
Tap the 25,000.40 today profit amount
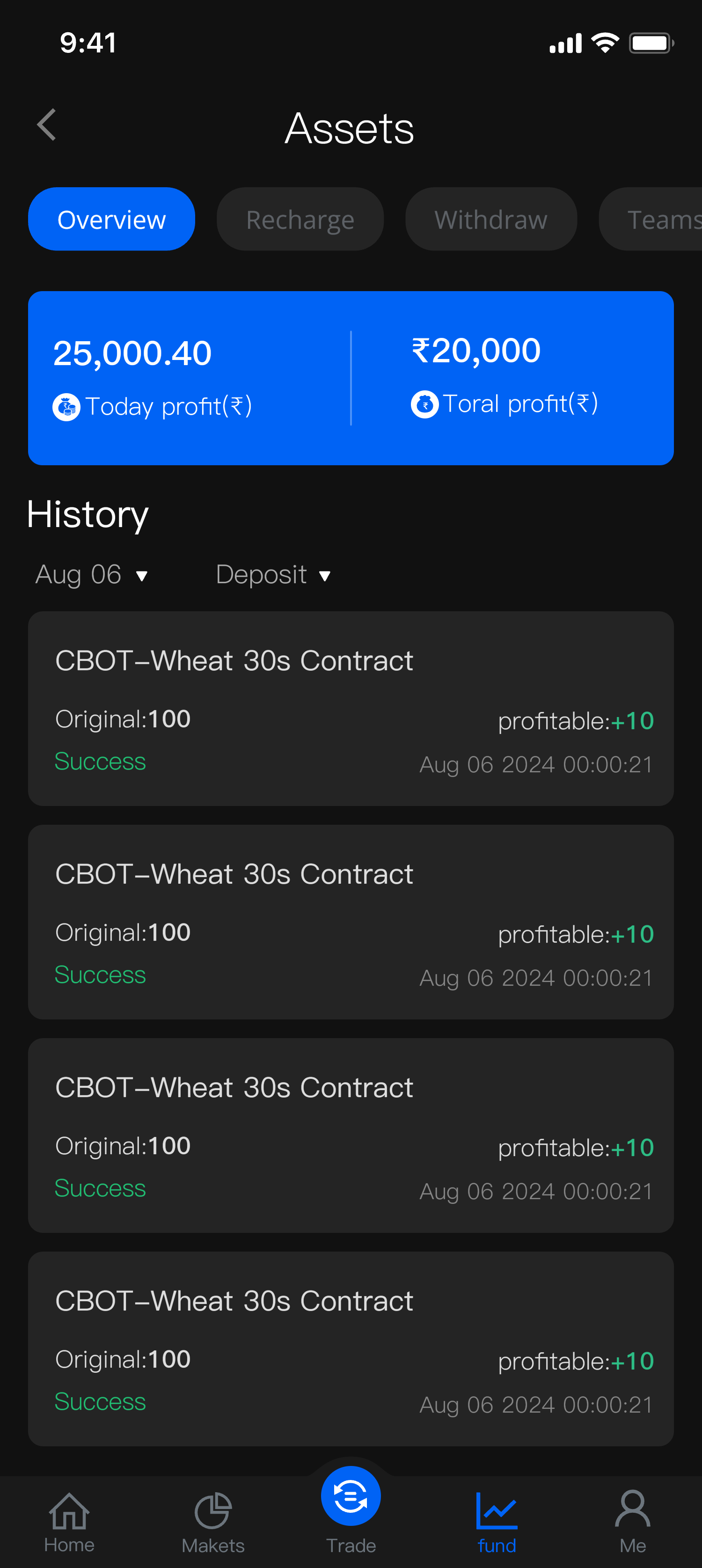[x=132, y=353]
